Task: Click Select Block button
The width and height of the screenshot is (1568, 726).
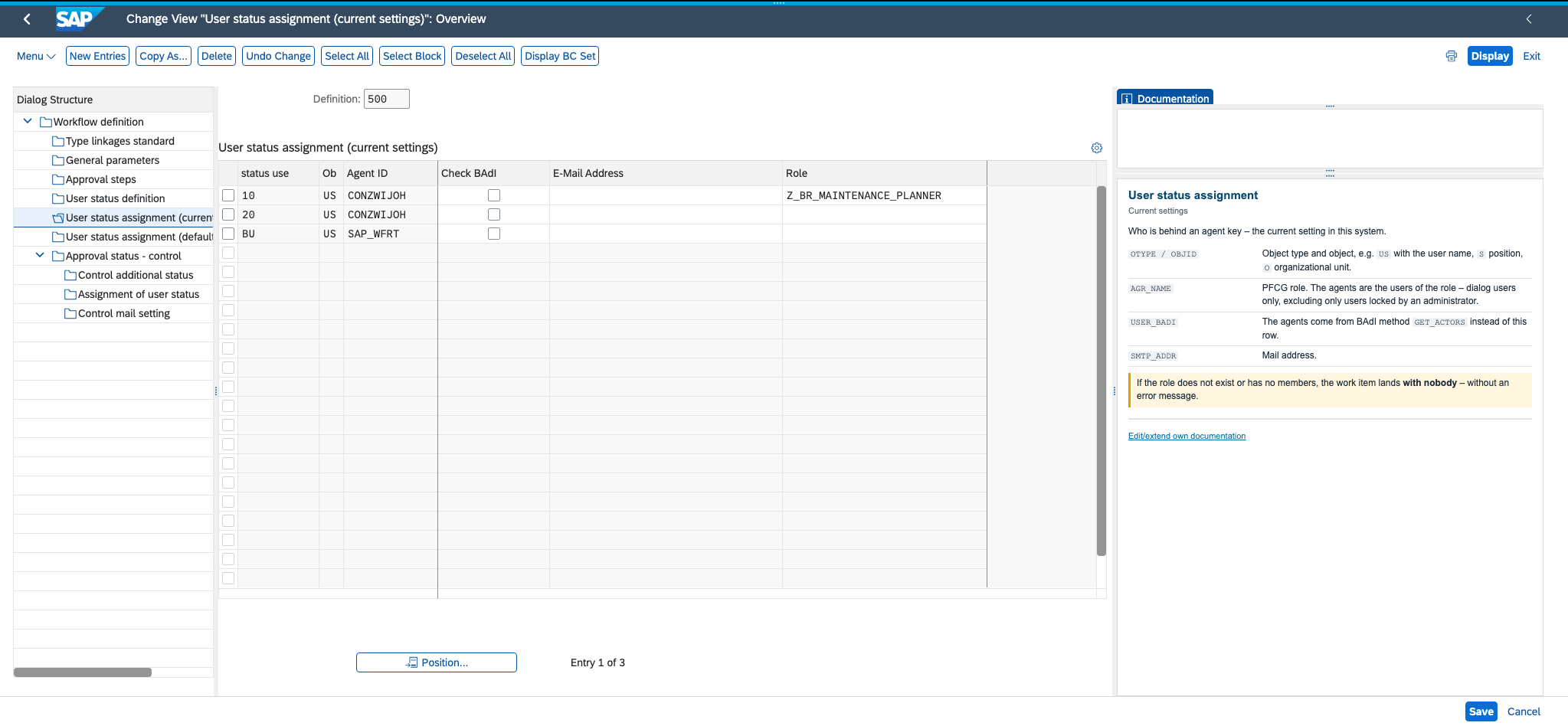Action: [x=412, y=56]
